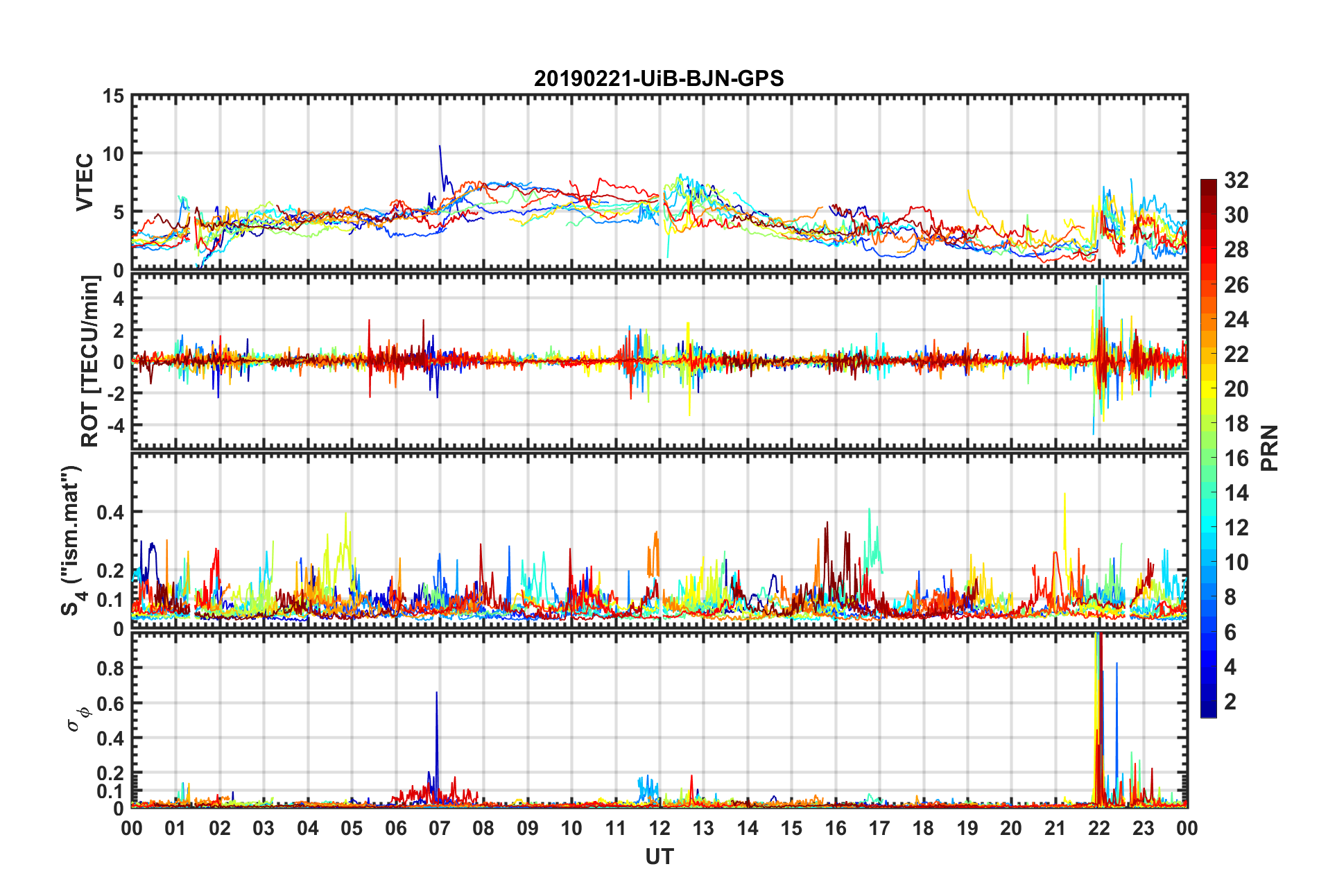Viewport: 1319px width, 896px height.
Task: Select the VTEC axis tick "15"
Action: [x=114, y=96]
